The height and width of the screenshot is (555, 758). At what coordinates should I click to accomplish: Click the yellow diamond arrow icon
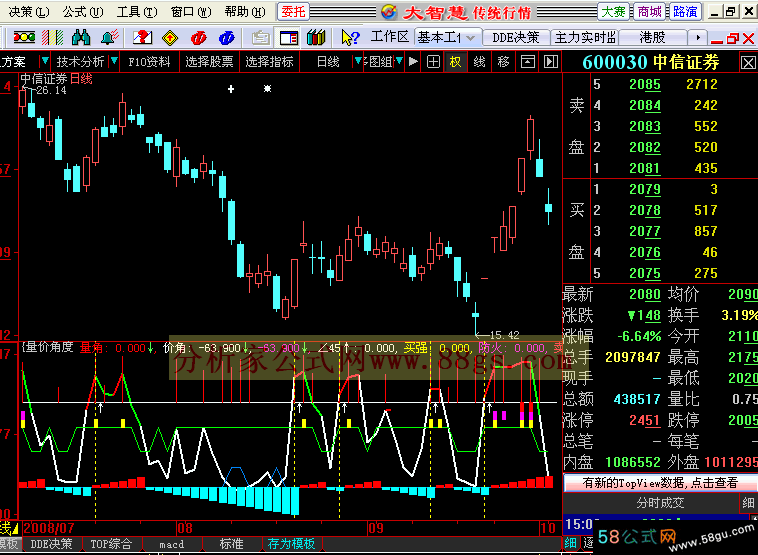(x=170, y=37)
